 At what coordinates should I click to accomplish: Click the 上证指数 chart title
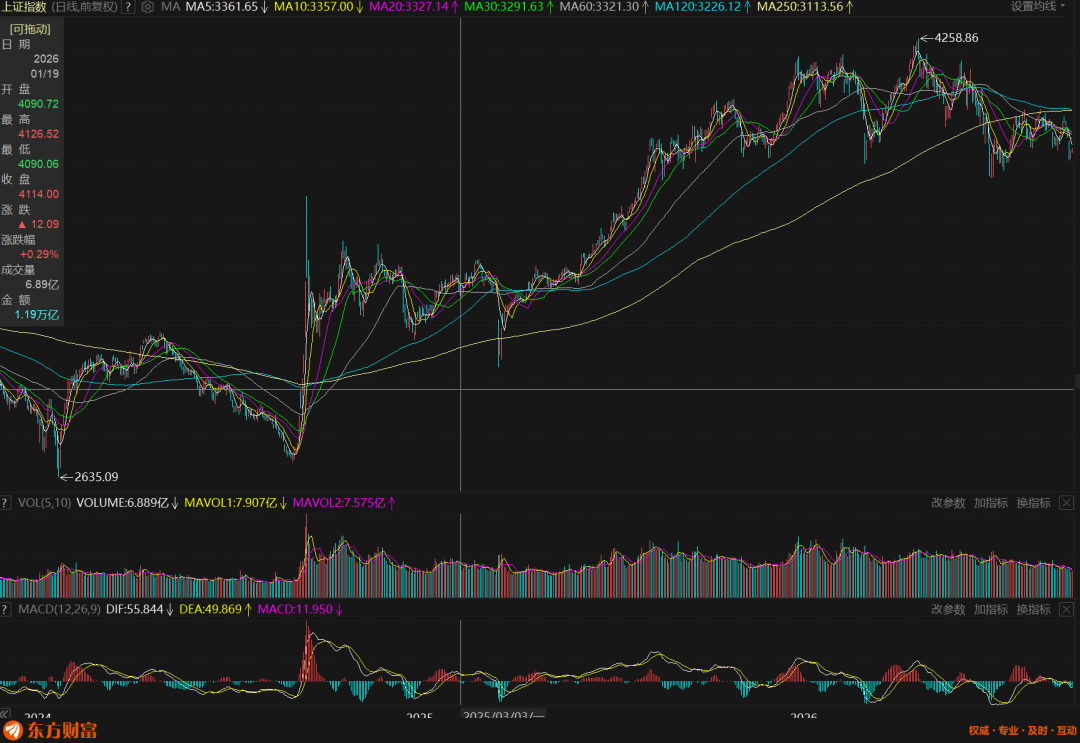(24, 7)
